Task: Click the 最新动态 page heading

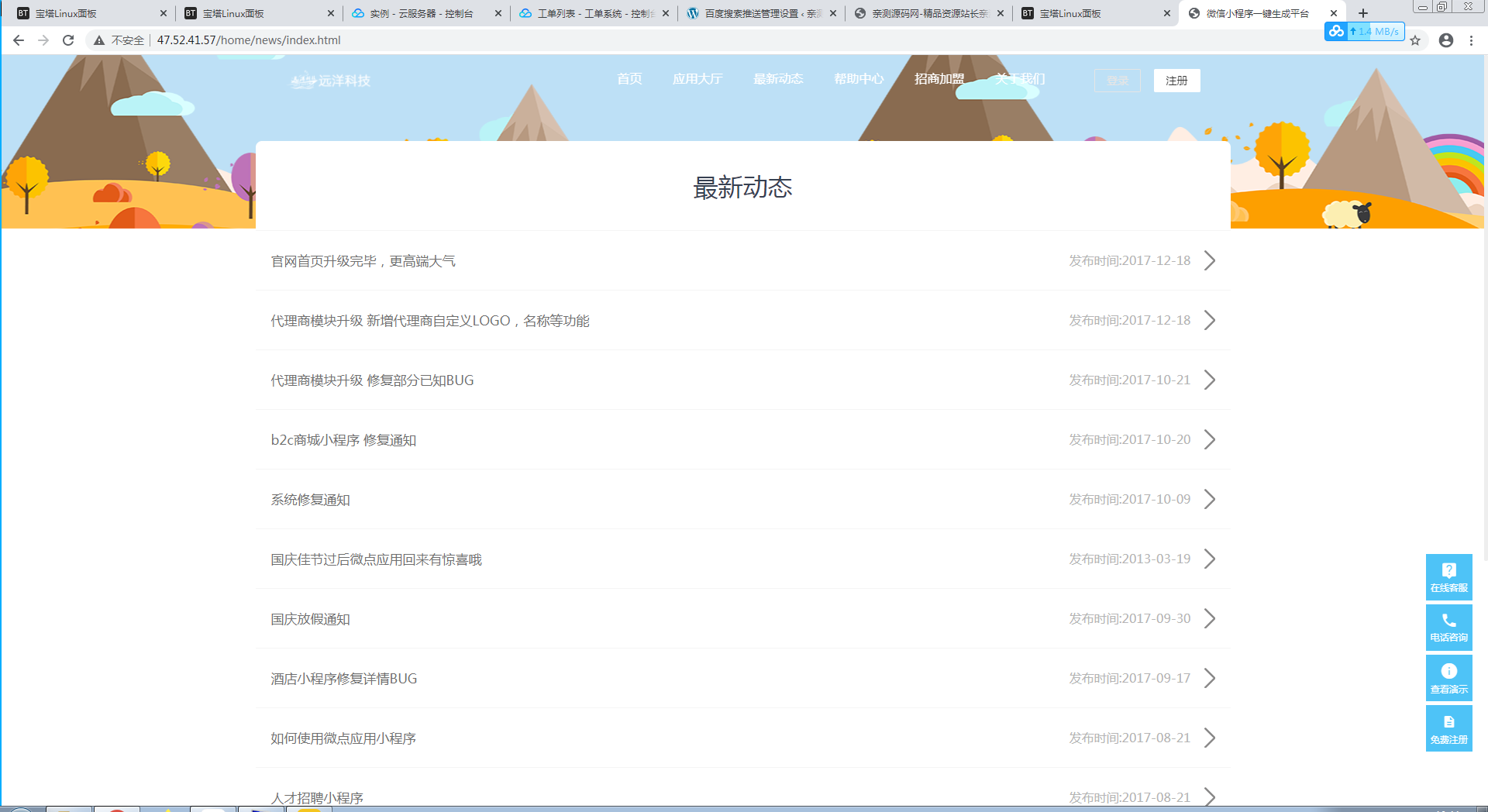Action: pyautogui.click(x=742, y=188)
